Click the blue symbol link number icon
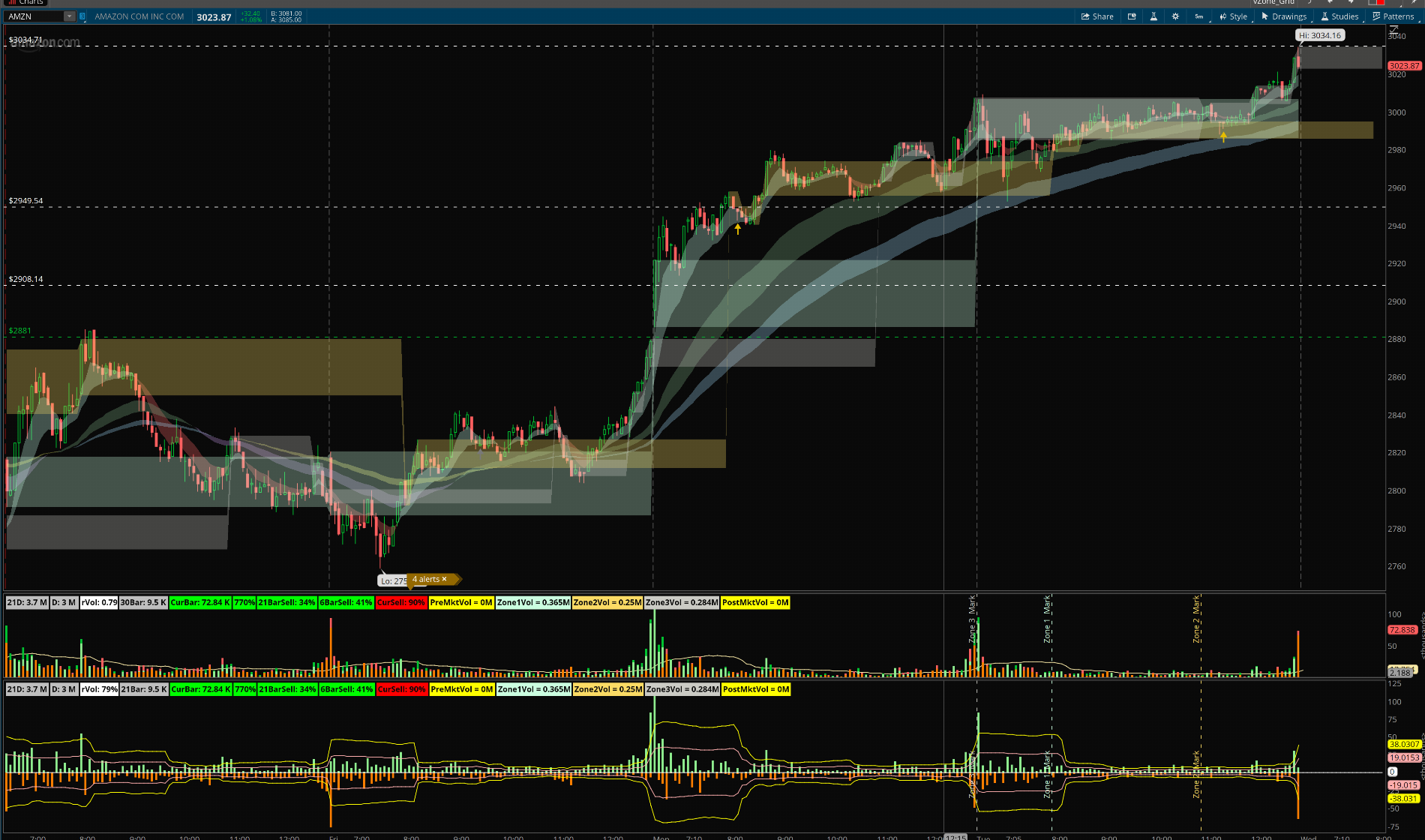1425x840 pixels. [82, 16]
